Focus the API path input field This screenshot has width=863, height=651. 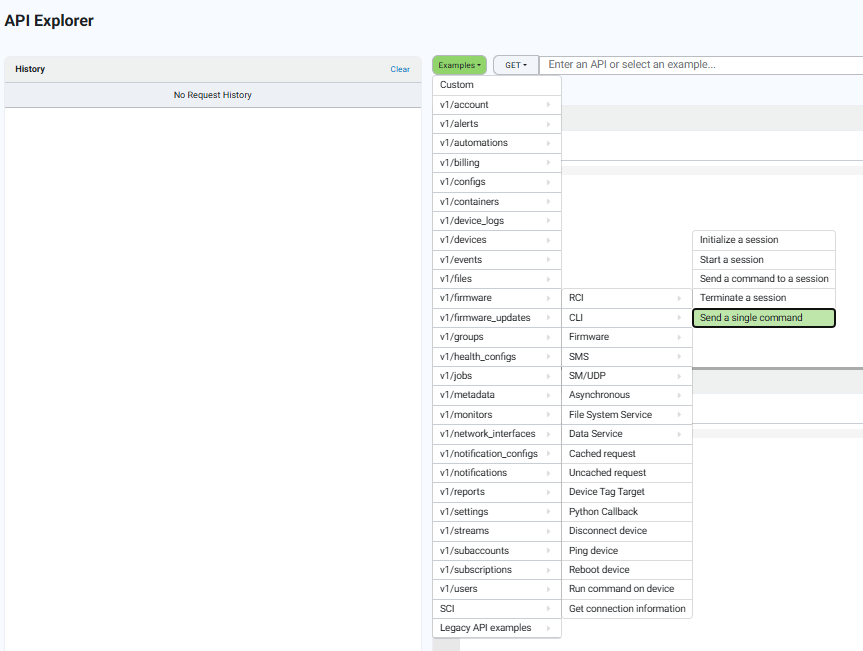(x=701, y=65)
